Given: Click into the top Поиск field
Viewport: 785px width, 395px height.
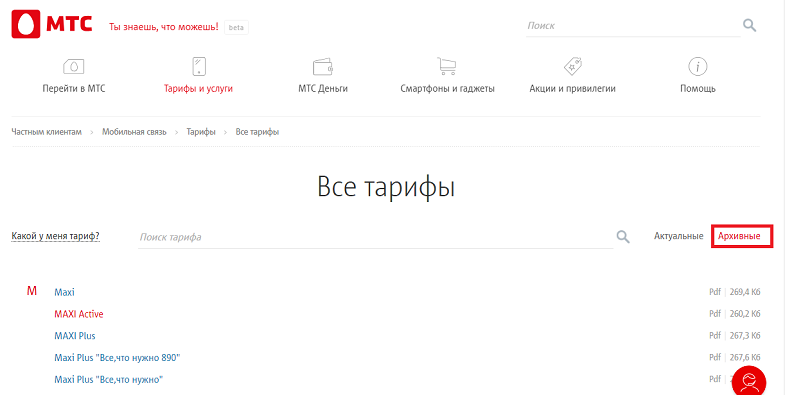Looking at the screenshot, I should coord(633,26).
